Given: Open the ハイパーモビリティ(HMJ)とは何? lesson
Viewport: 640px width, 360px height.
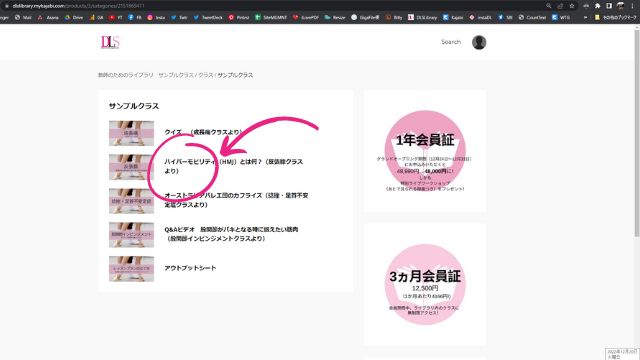Looking at the screenshot, I should pyautogui.click(x=233, y=166).
